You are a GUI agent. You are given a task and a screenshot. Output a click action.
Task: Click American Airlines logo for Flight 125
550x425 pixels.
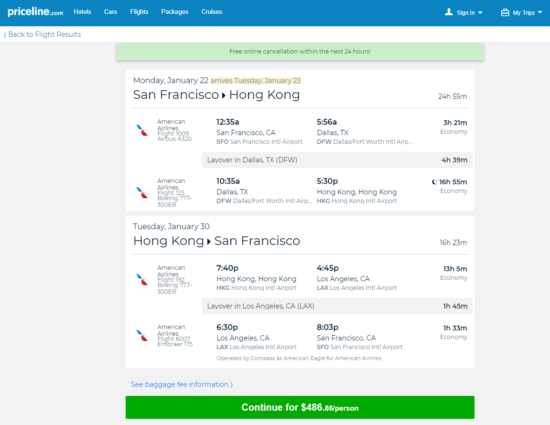coord(142,193)
